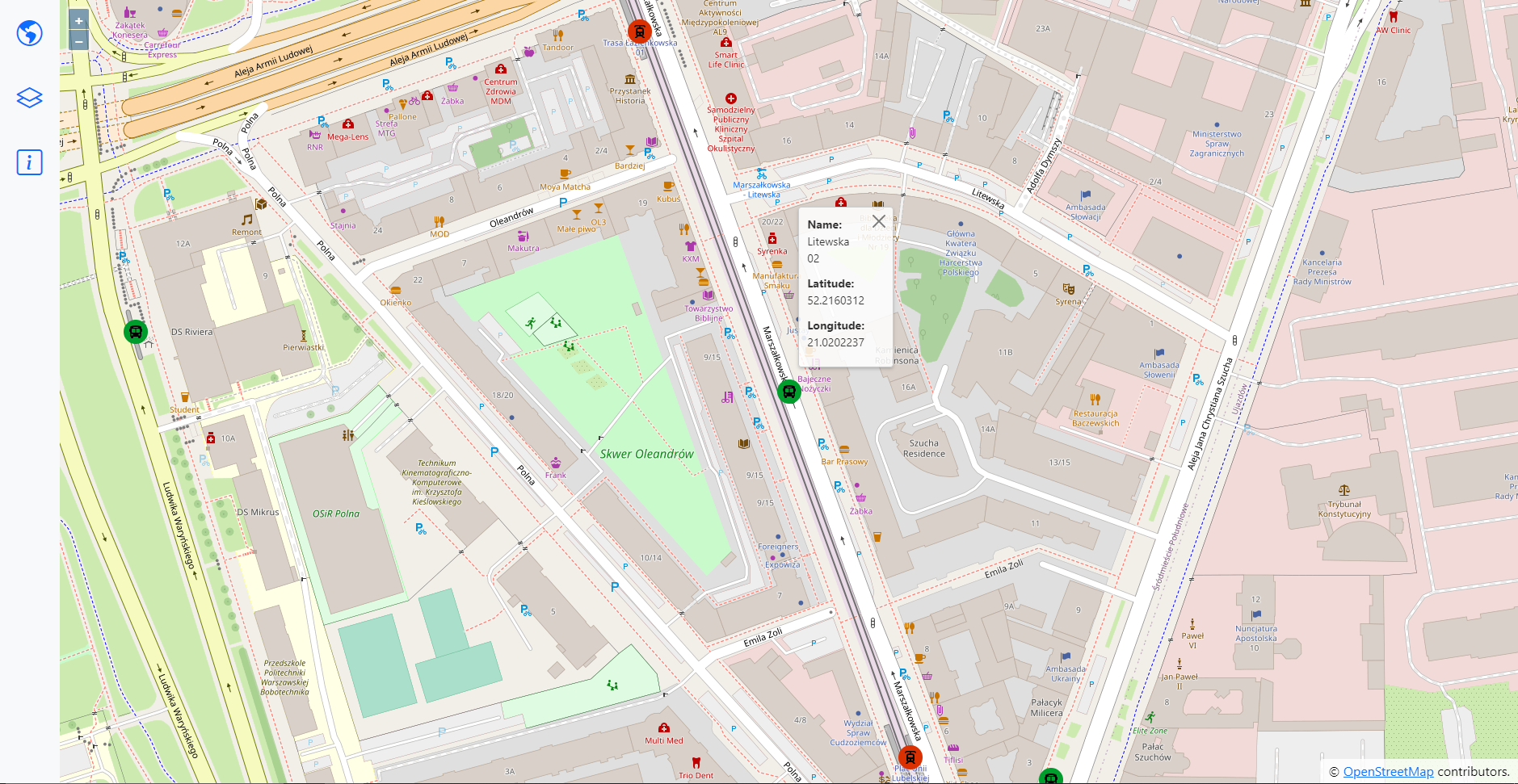Click the stop name Litewska 02 in the popup
Viewport: 1518px width, 784px height.
(828, 249)
